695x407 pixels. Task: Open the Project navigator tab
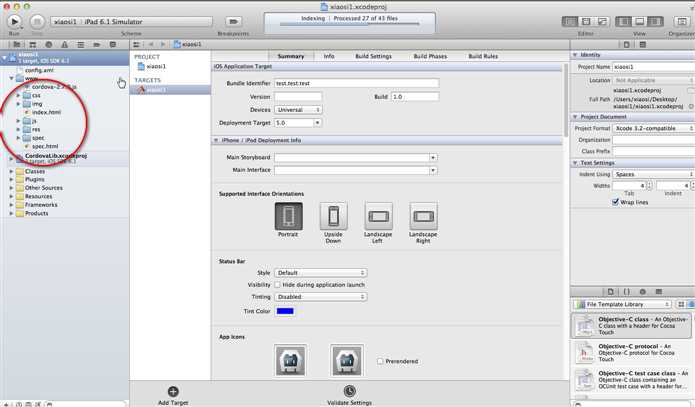[x=16, y=44]
